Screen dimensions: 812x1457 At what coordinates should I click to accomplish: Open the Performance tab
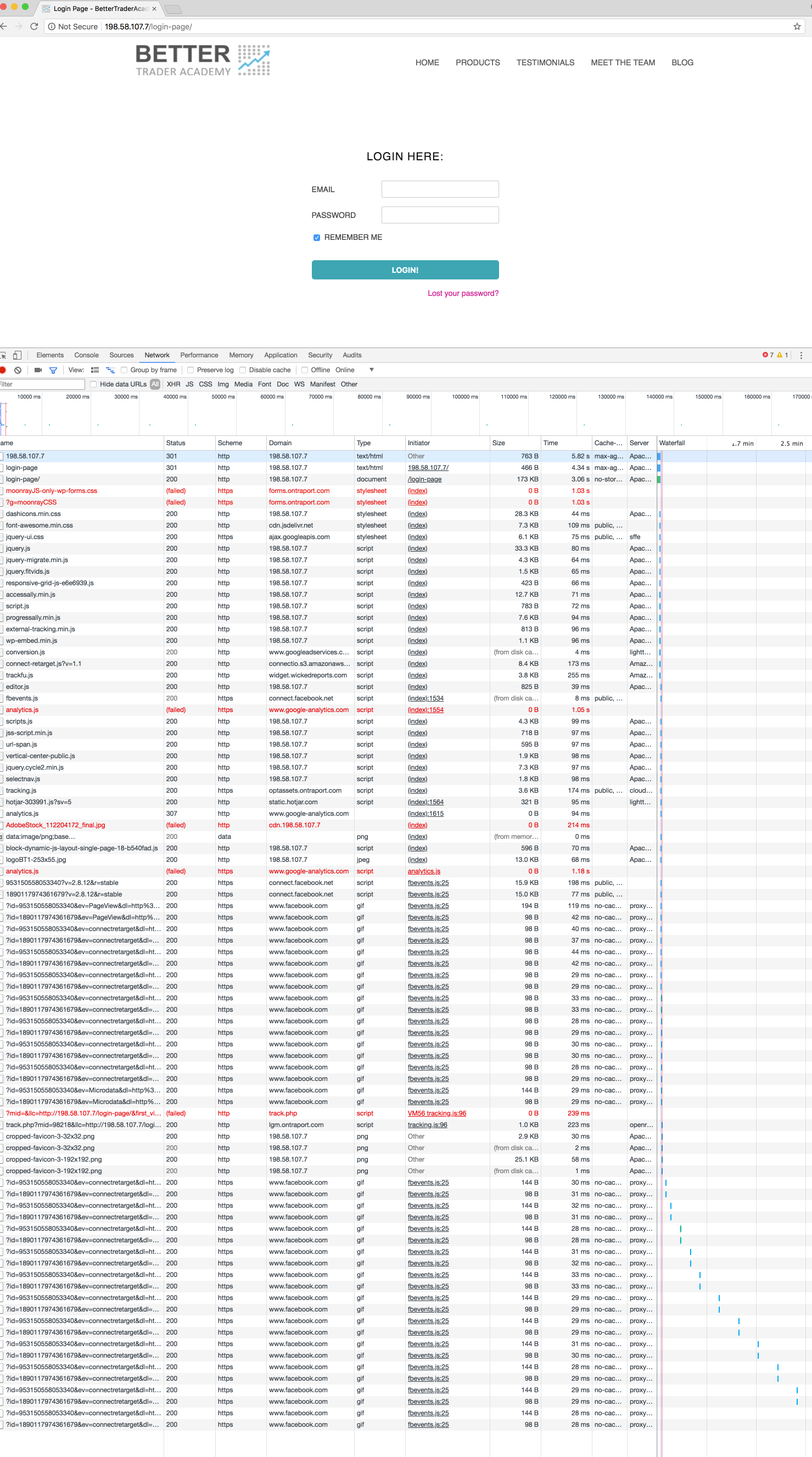coord(199,355)
